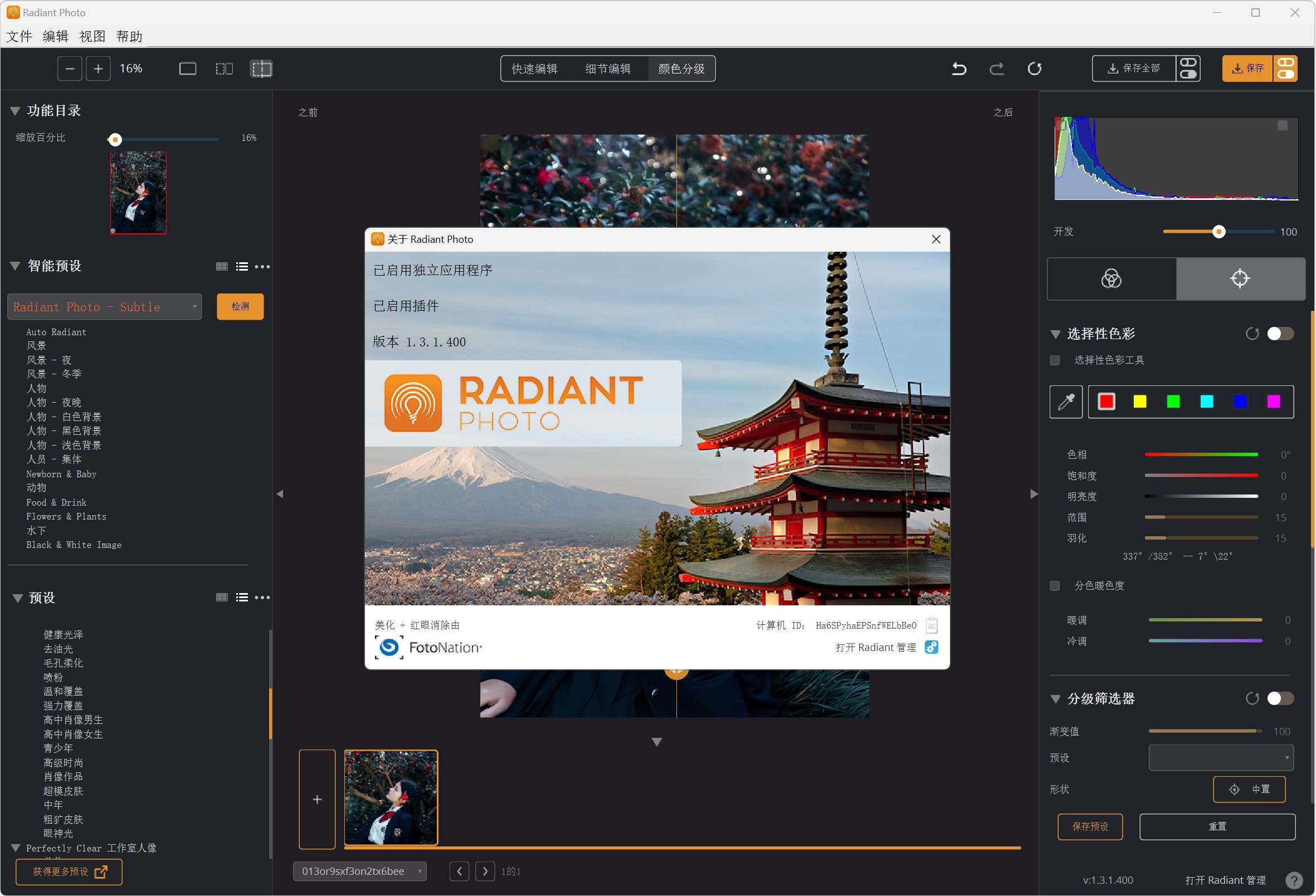Open the Radiant Photo - Subtle dropdown
Screen dimensions: 1316x896
click(105, 307)
